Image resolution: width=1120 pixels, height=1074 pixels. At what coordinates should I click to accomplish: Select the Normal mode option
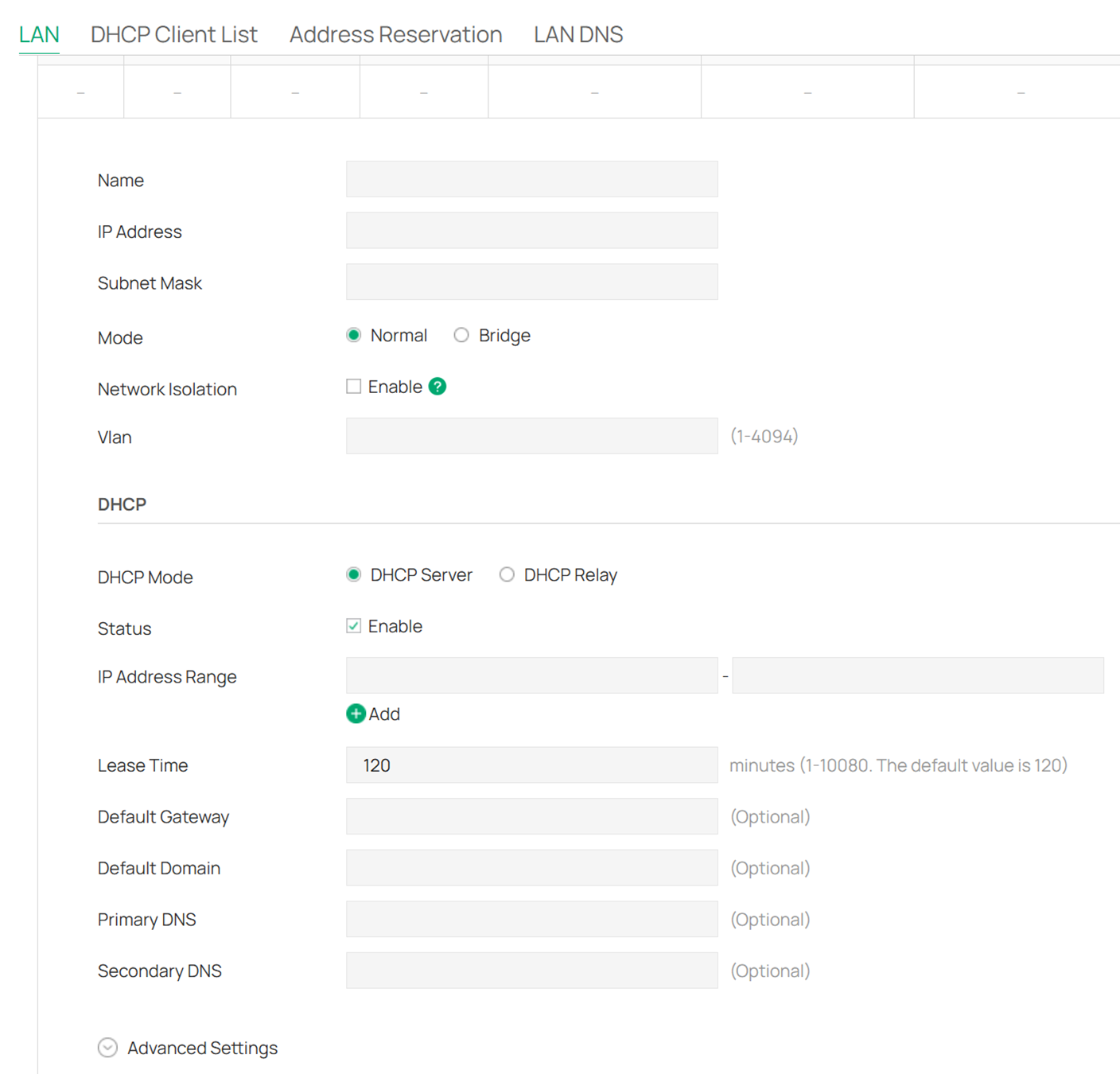tap(353, 335)
